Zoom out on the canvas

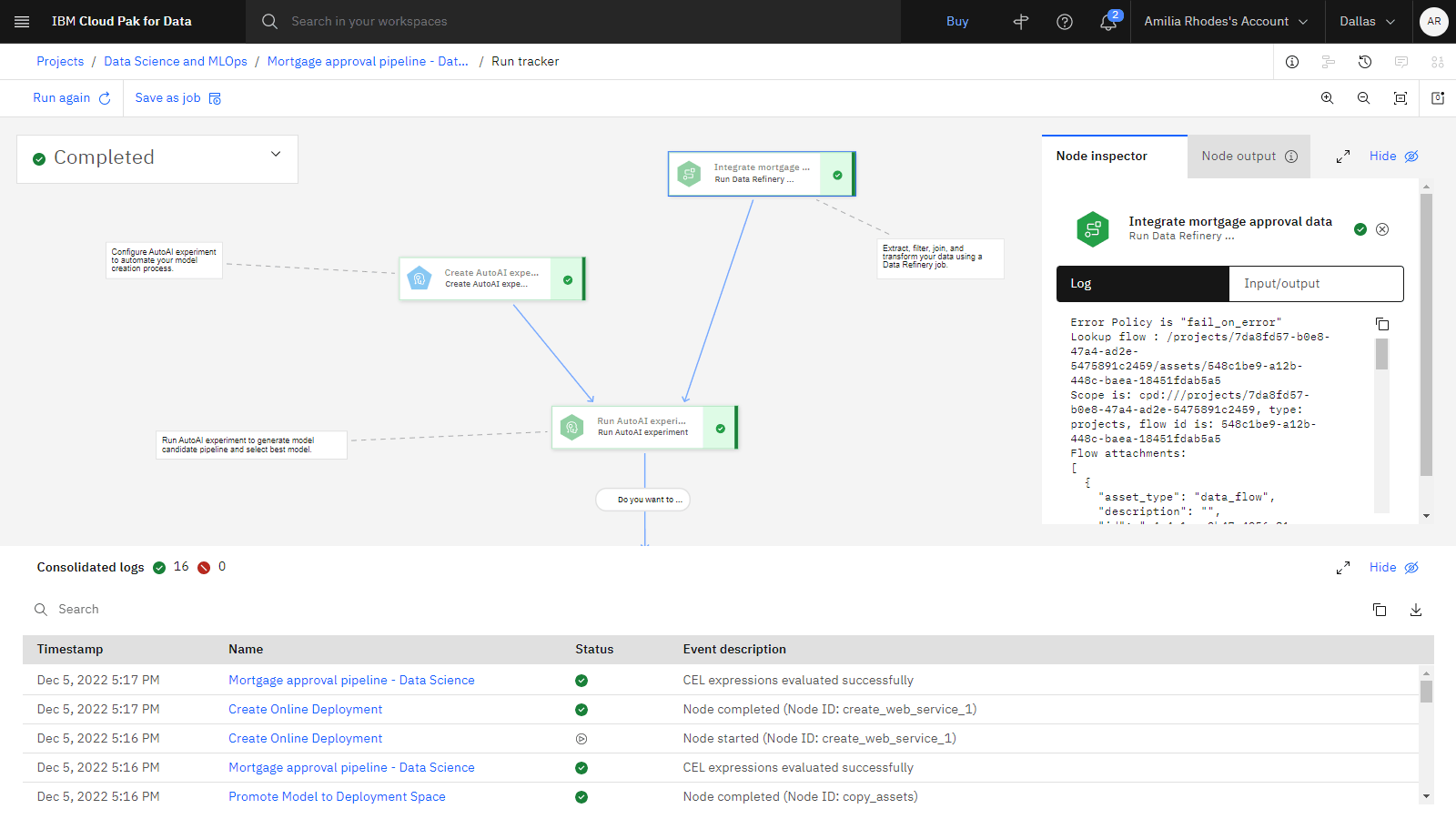(x=1364, y=98)
